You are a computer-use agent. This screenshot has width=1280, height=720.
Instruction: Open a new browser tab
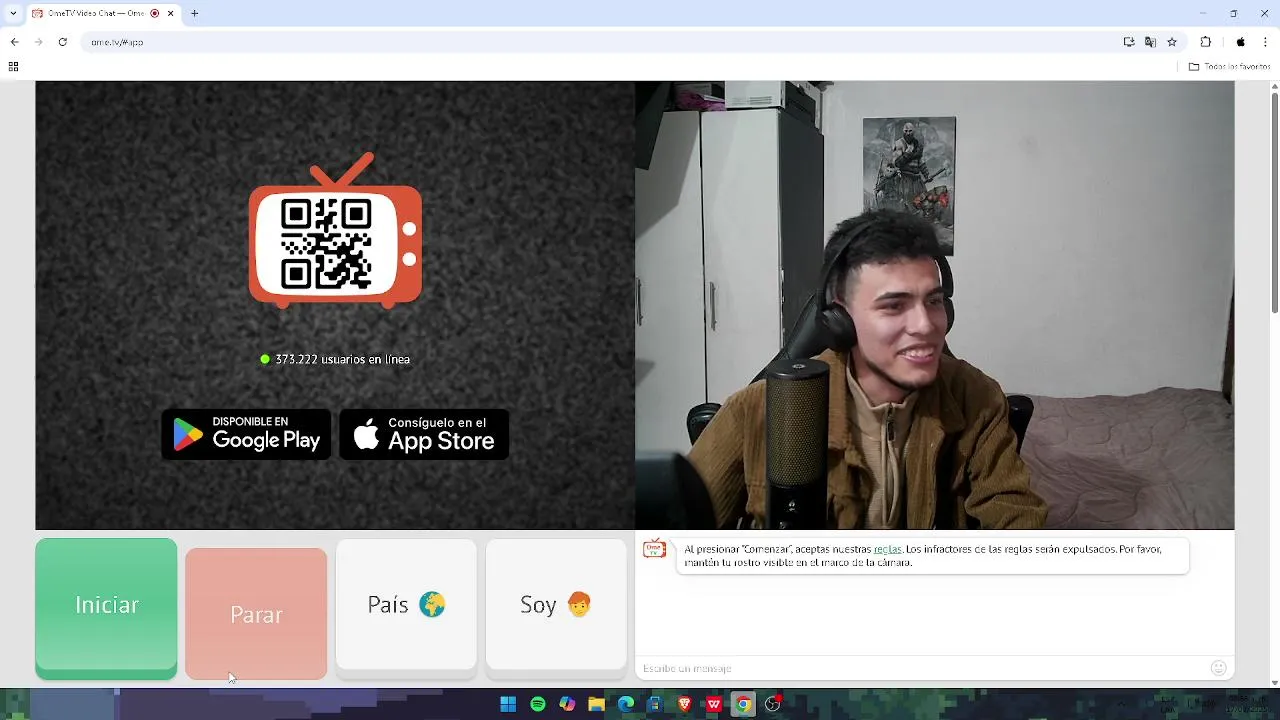click(194, 13)
